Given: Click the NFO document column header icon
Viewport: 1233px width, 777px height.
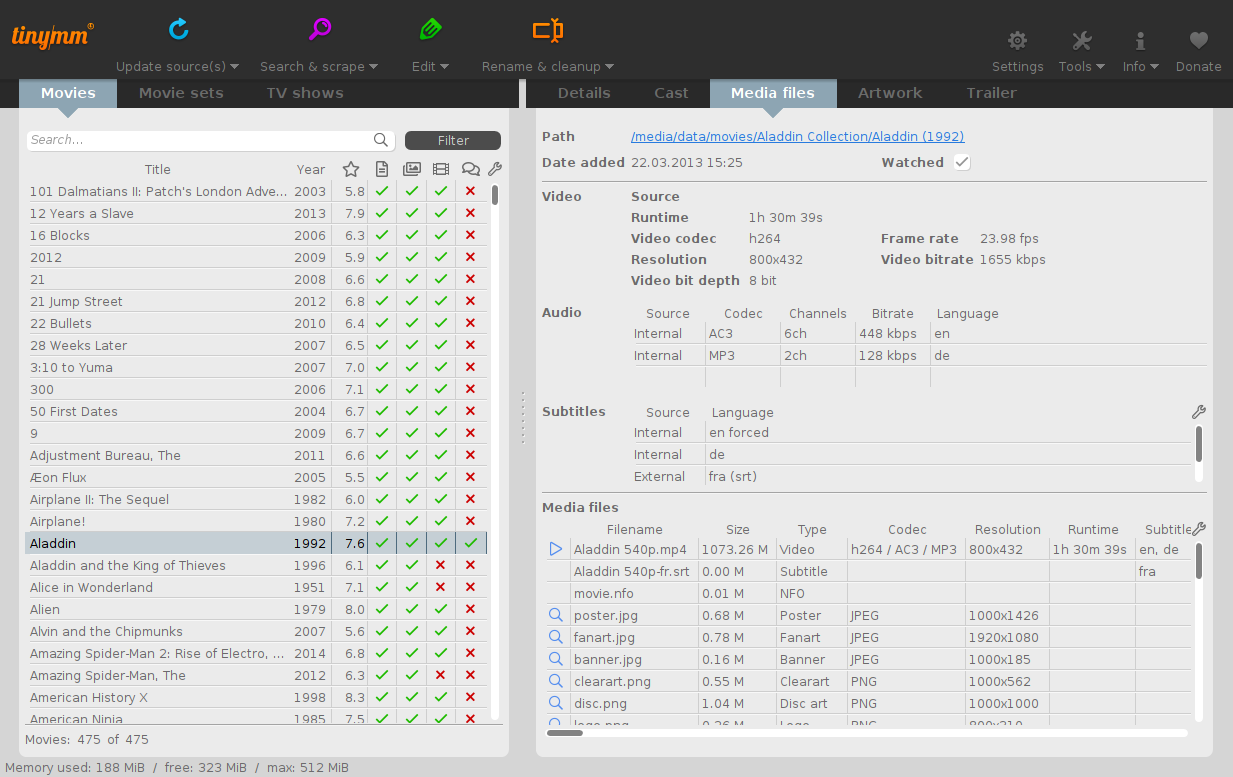Looking at the screenshot, I should (382, 169).
